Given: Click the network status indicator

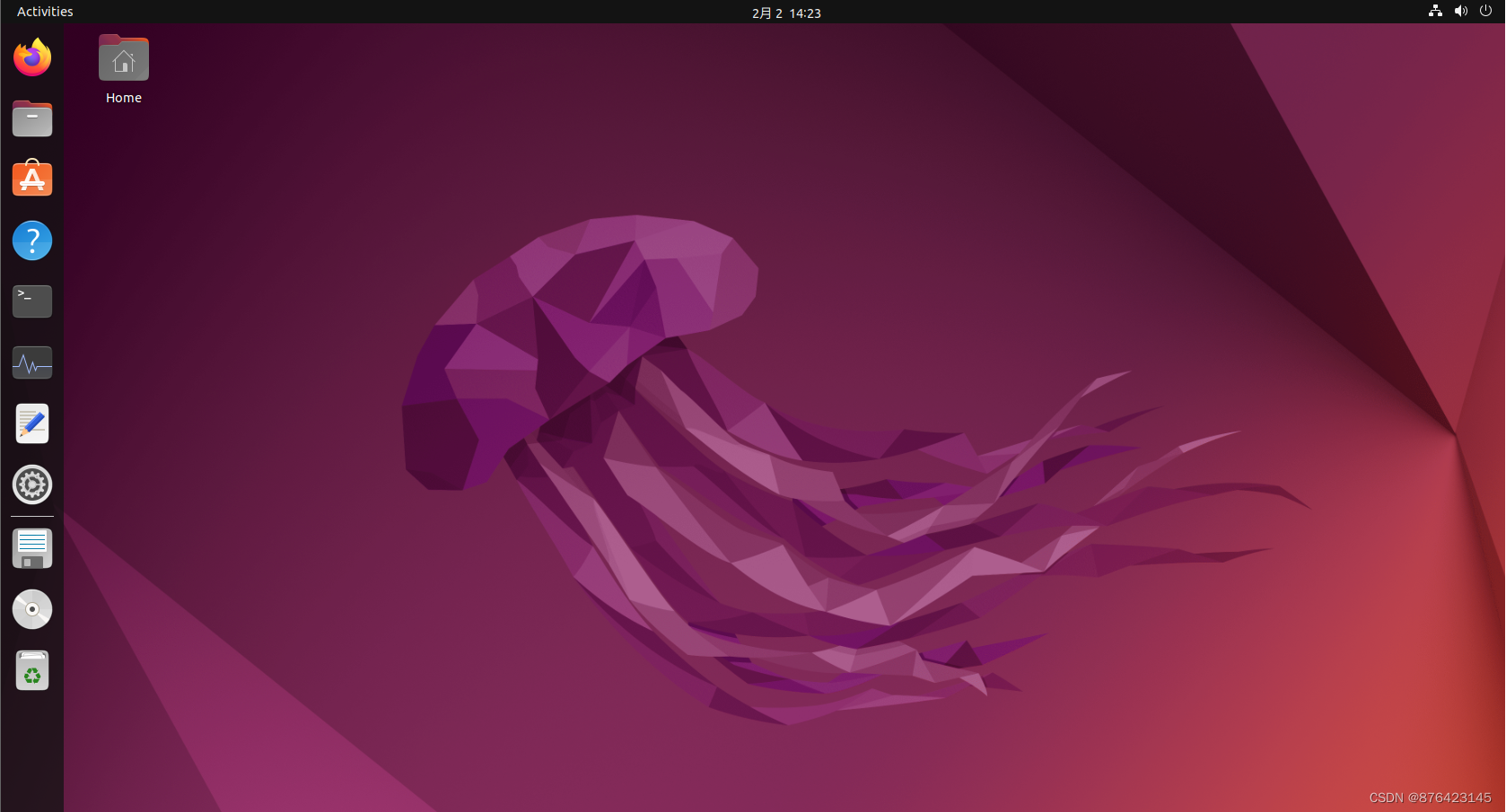Looking at the screenshot, I should click(x=1434, y=11).
